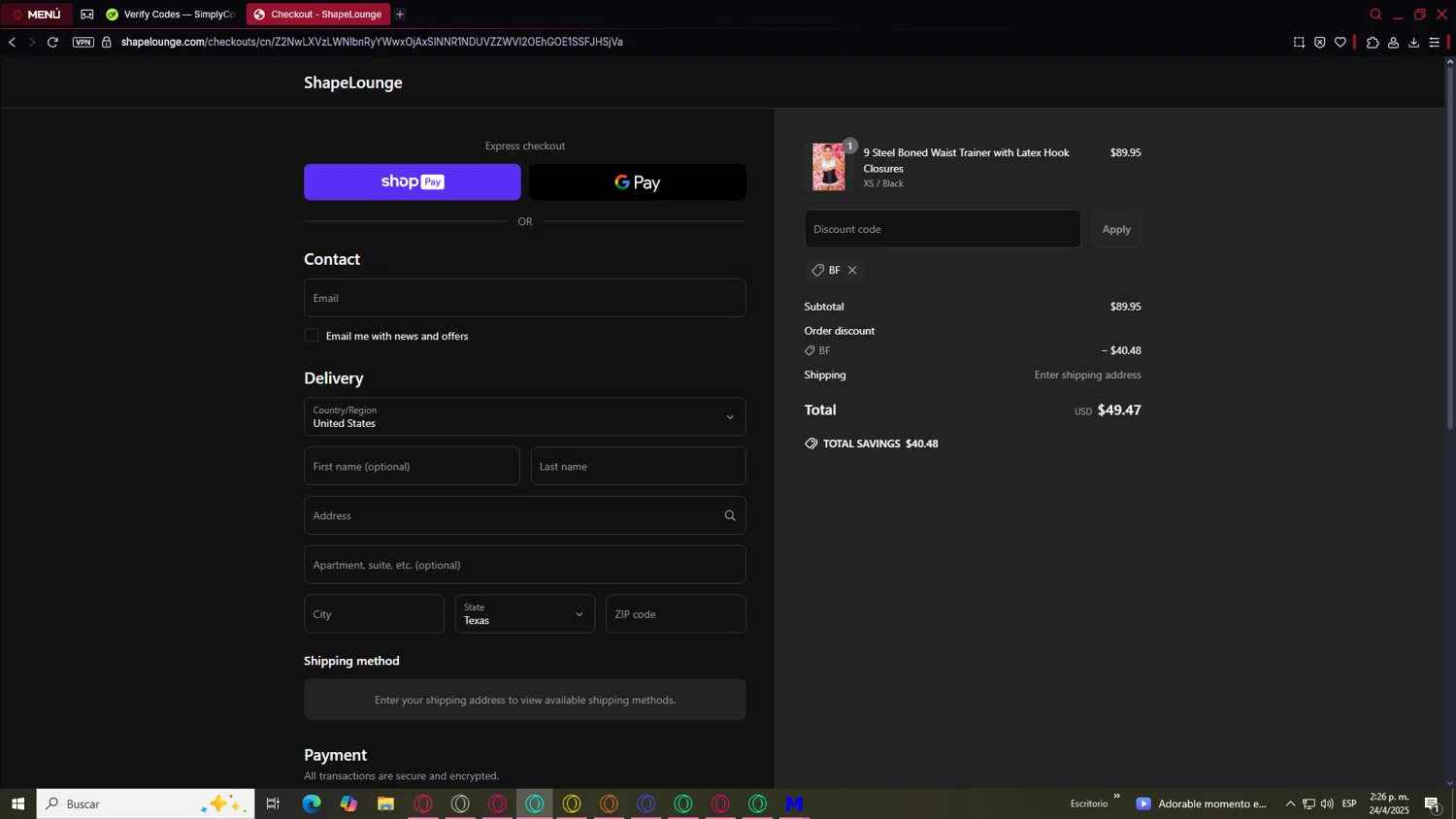The image size is (1456, 819).
Task: Click the Buscar taskbar search box
Action: [x=146, y=803]
